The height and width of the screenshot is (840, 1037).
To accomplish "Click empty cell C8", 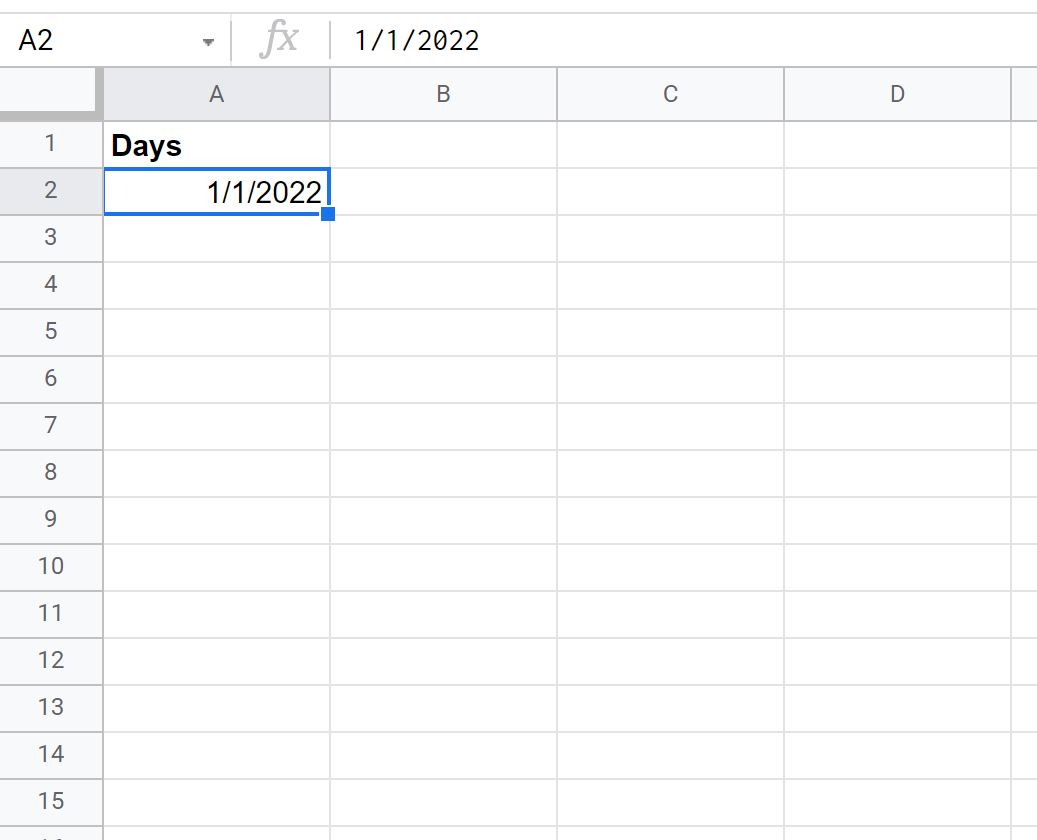I will click(671, 473).
